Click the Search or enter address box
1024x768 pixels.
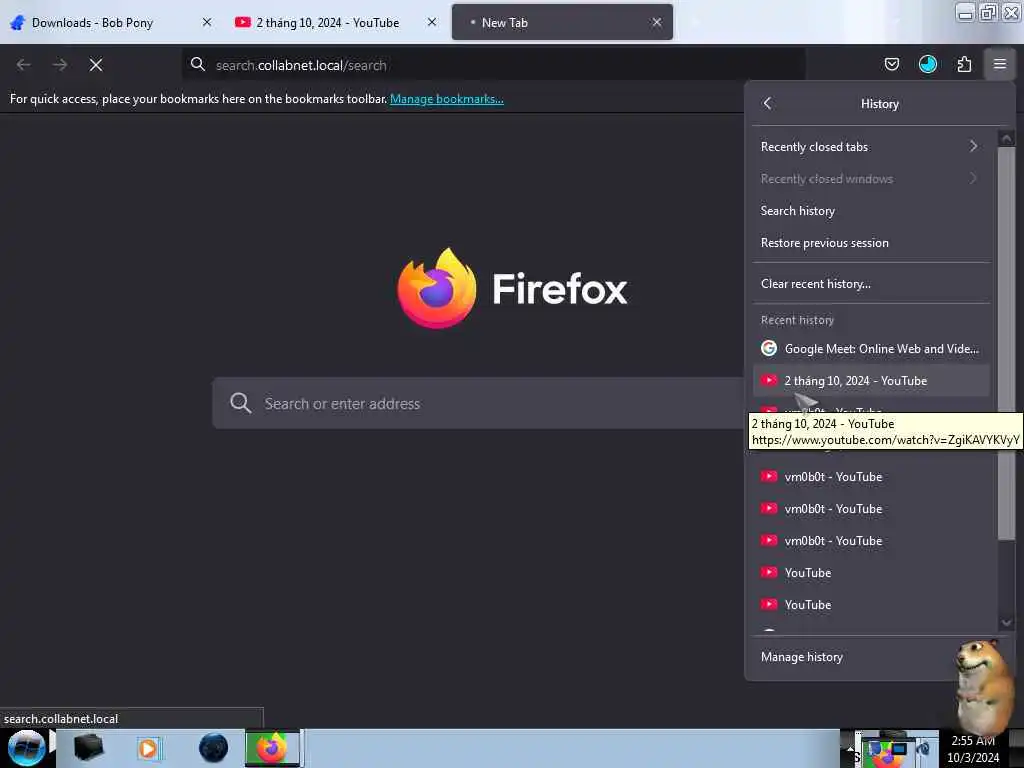tap(478, 403)
